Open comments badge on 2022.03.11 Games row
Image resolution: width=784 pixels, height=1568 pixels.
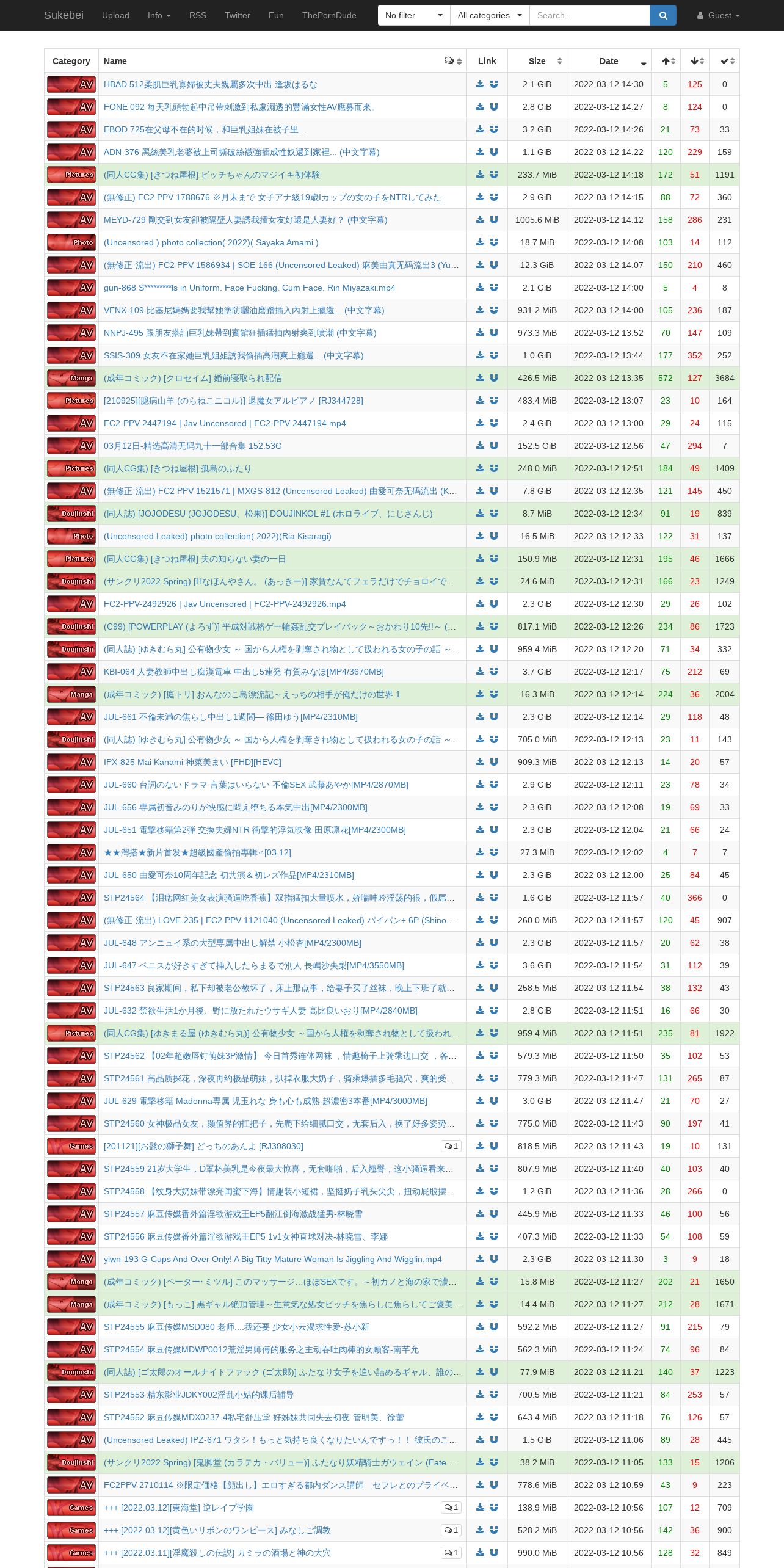451,1553
